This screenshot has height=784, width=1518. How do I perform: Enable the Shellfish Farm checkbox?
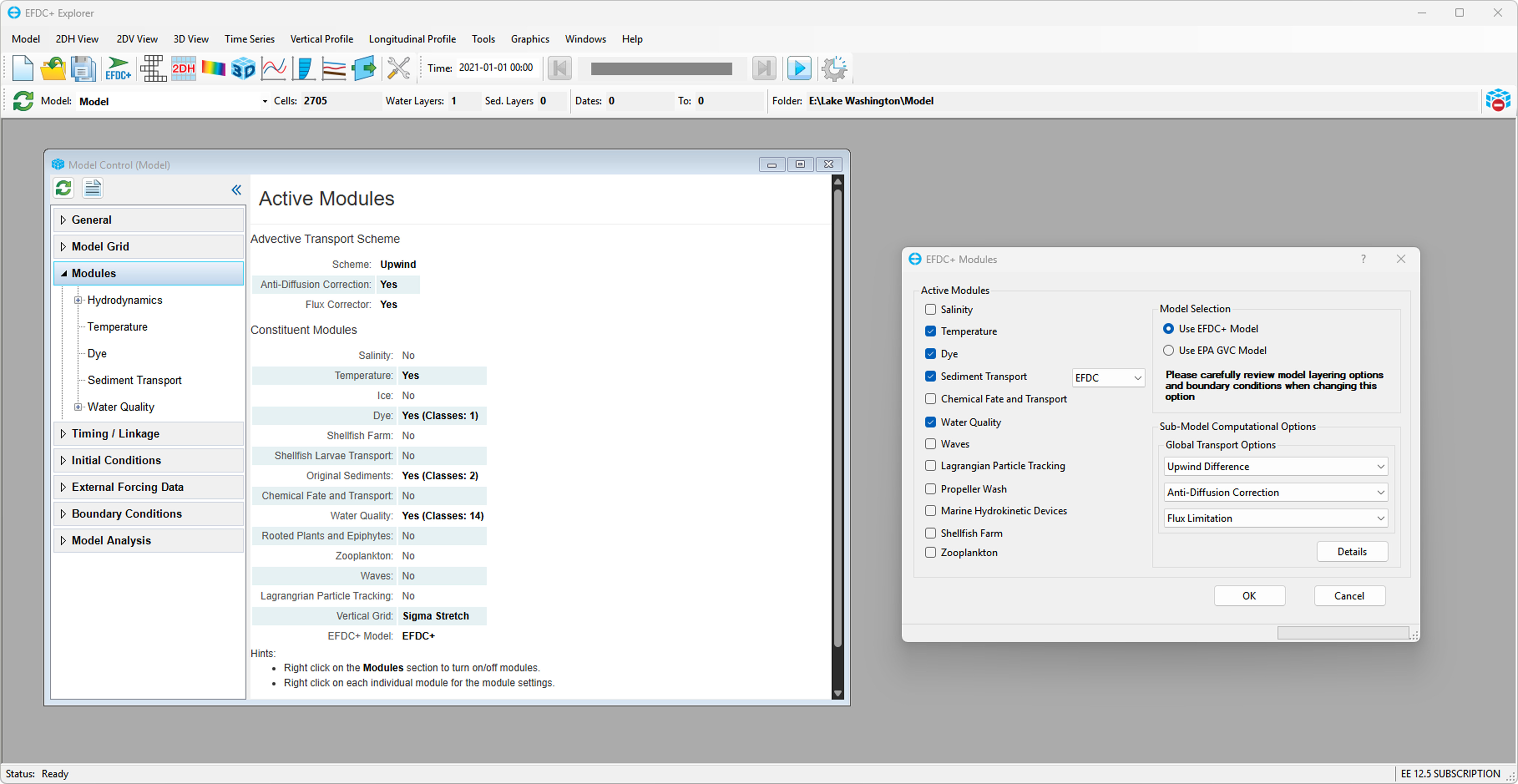point(930,533)
